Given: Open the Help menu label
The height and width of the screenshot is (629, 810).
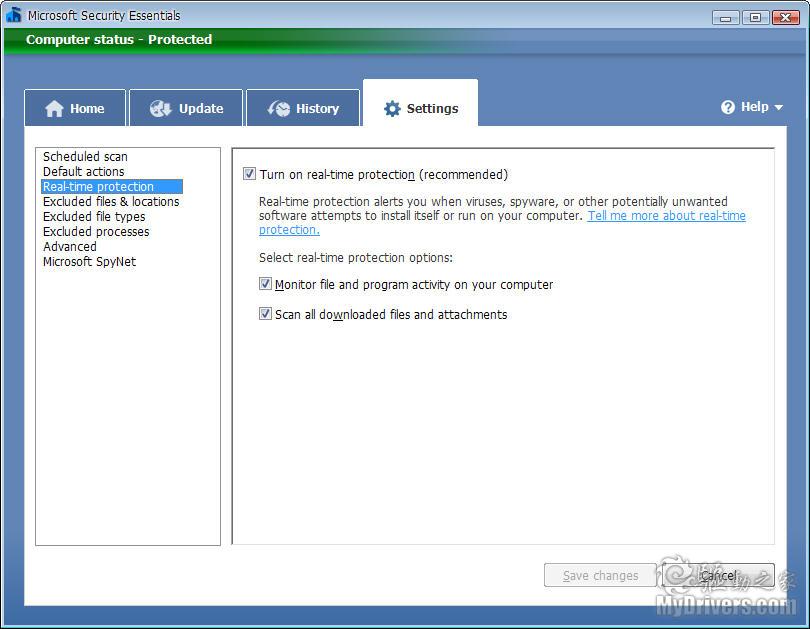Looking at the screenshot, I should point(755,107).
